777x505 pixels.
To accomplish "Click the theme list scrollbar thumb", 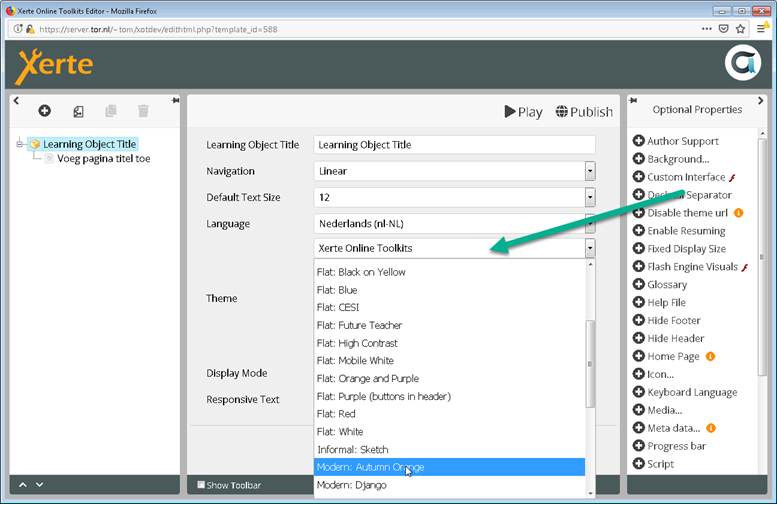I will [x=590, y=364].
